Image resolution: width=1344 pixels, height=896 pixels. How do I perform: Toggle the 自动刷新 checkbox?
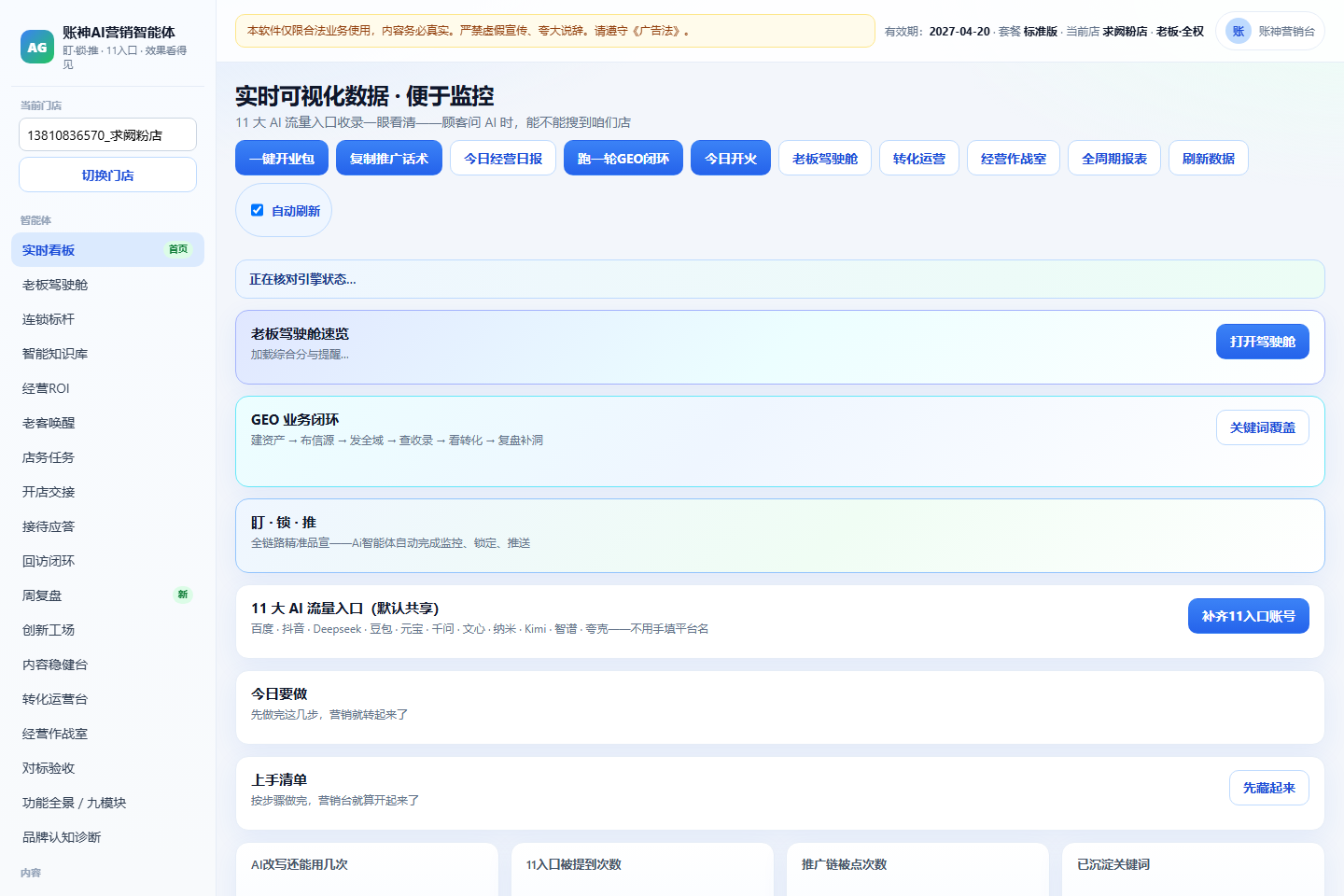tap(258, 210)
